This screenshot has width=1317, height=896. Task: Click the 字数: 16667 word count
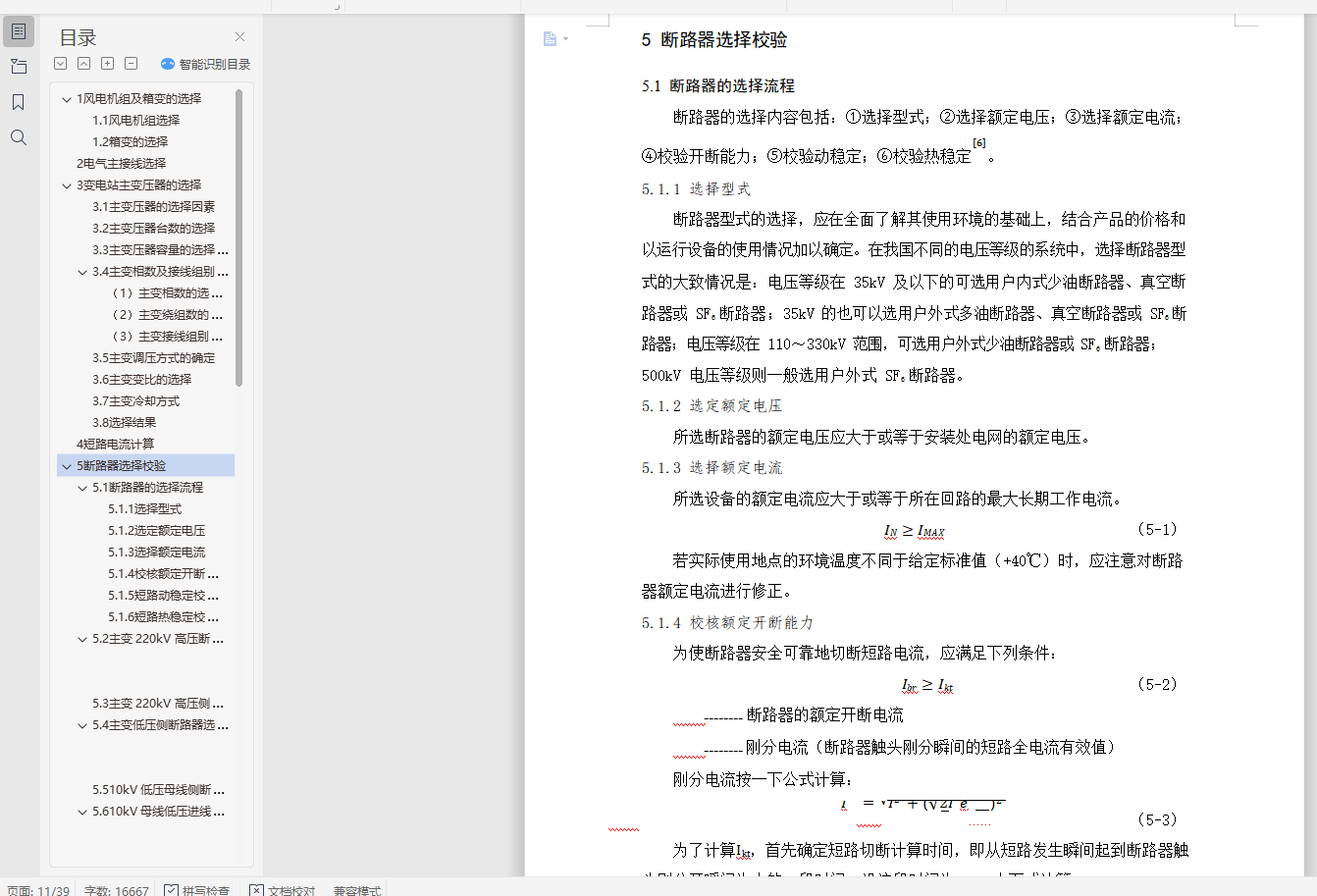[116, 890]
